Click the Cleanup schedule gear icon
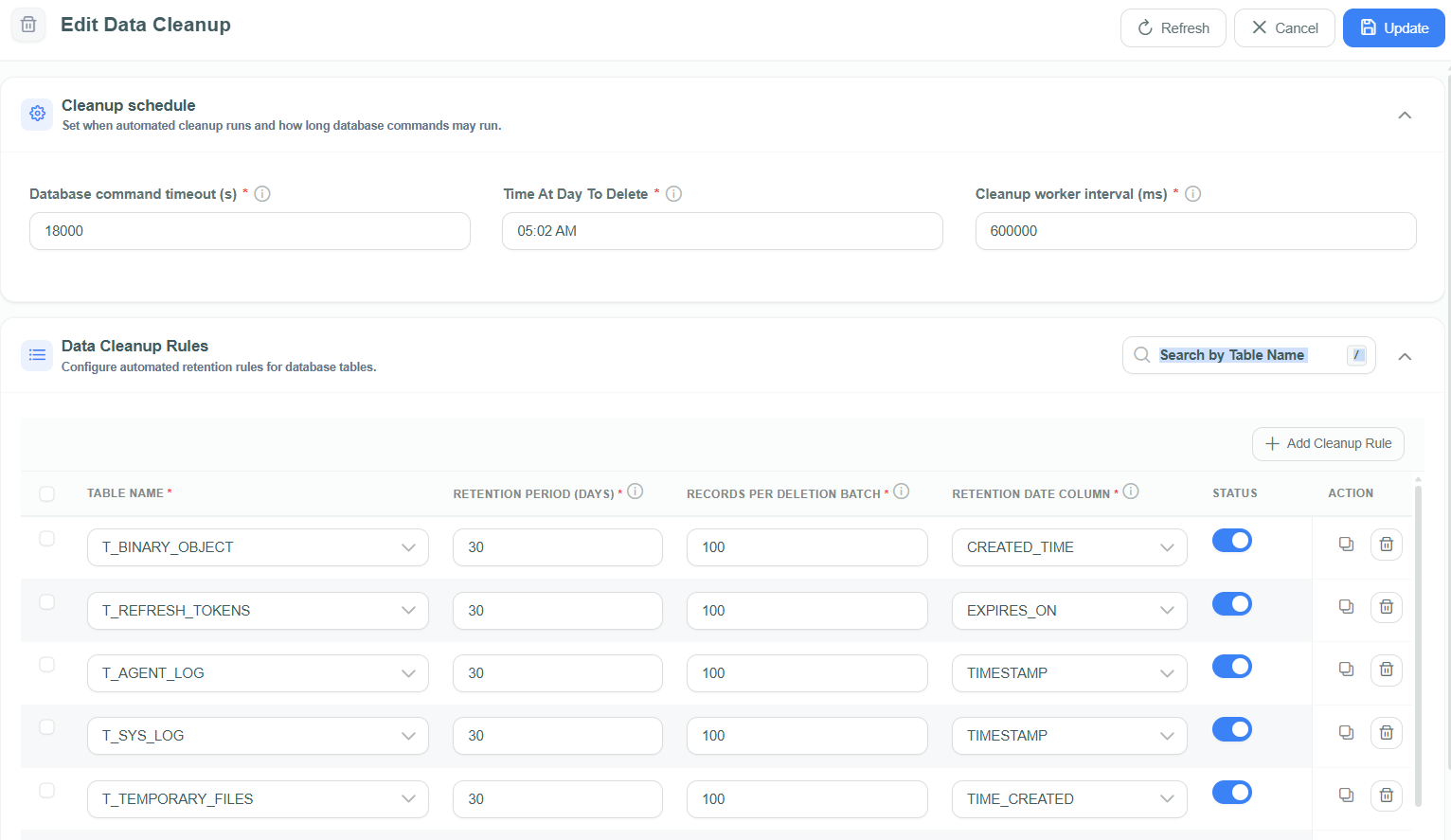 [x=37, y=114]
